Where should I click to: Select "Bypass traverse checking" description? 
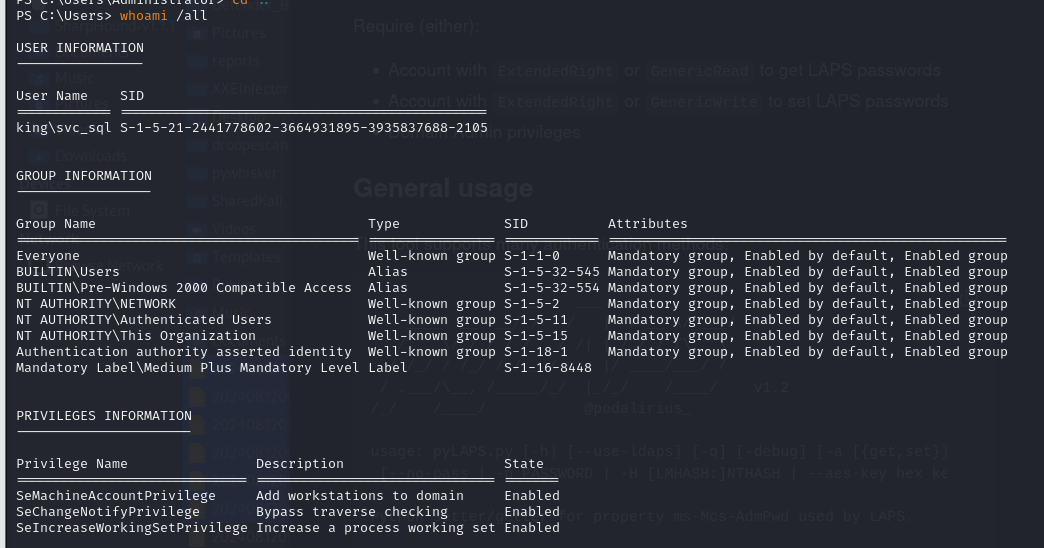pyautogui.click(x=352, y=511)
